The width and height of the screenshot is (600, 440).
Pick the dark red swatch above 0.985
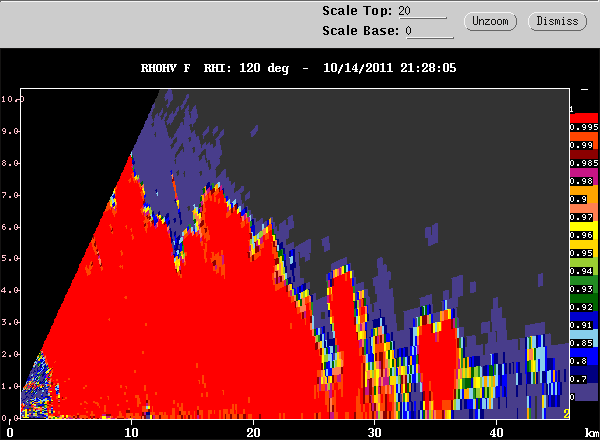coord(584,154)
